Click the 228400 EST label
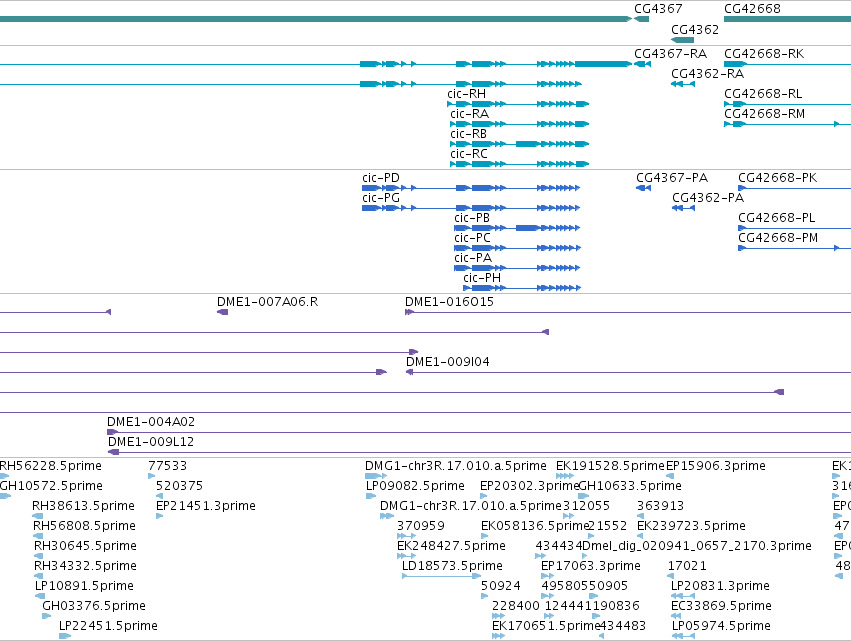Viewport: 851px width, 641px height. click(x=516, y=606)
